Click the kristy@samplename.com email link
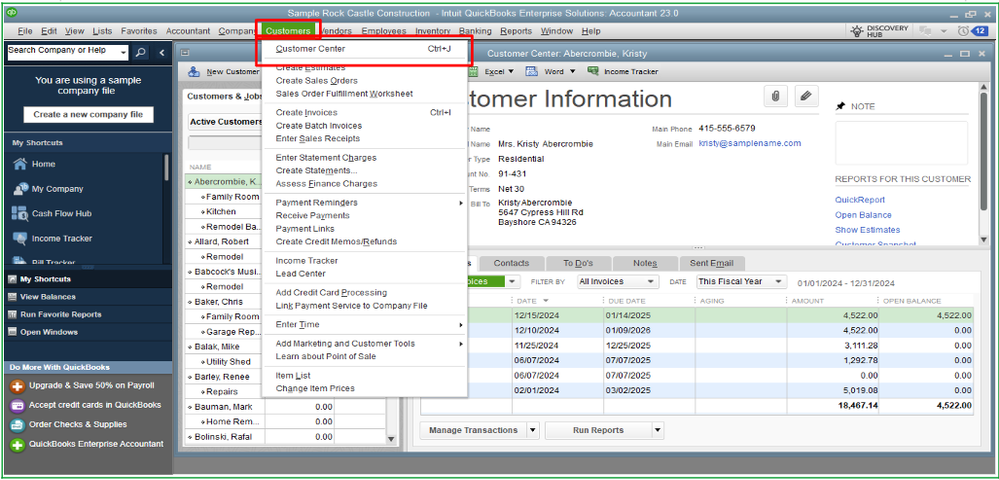Screen dimensions: 999x480 (x=750, y=143)
